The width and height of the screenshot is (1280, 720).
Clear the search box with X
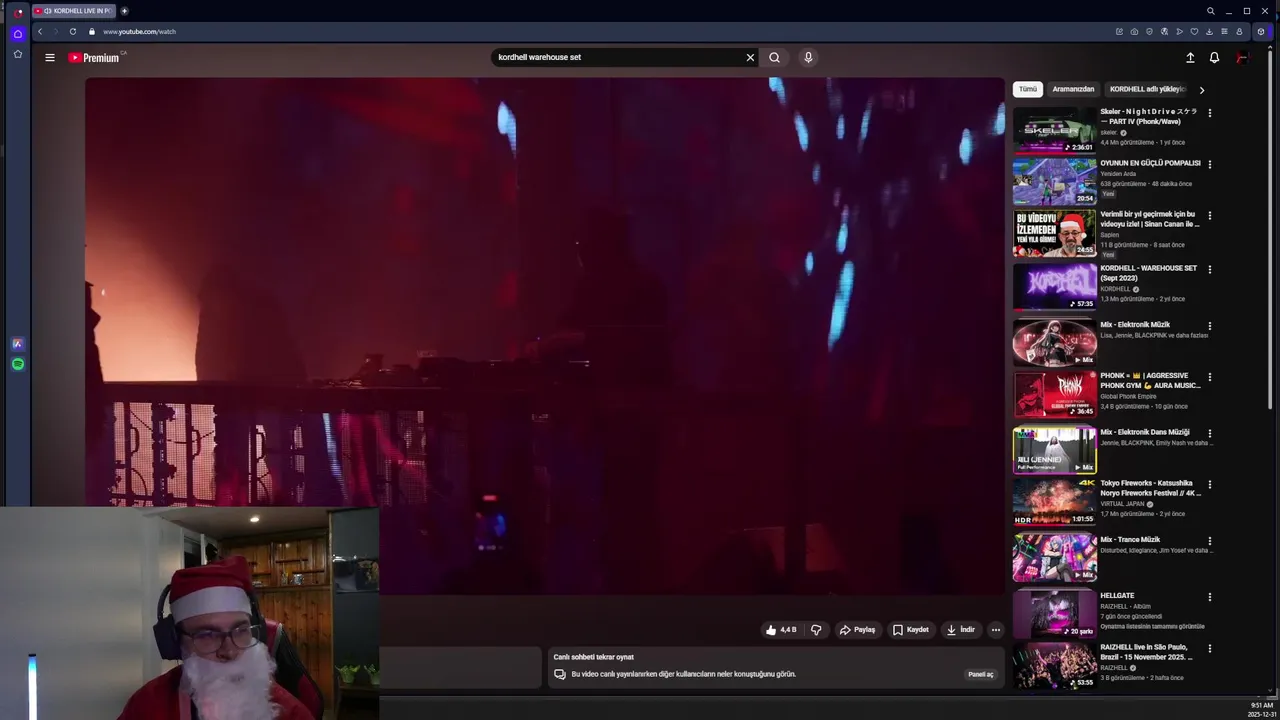[x=750, y=58]
